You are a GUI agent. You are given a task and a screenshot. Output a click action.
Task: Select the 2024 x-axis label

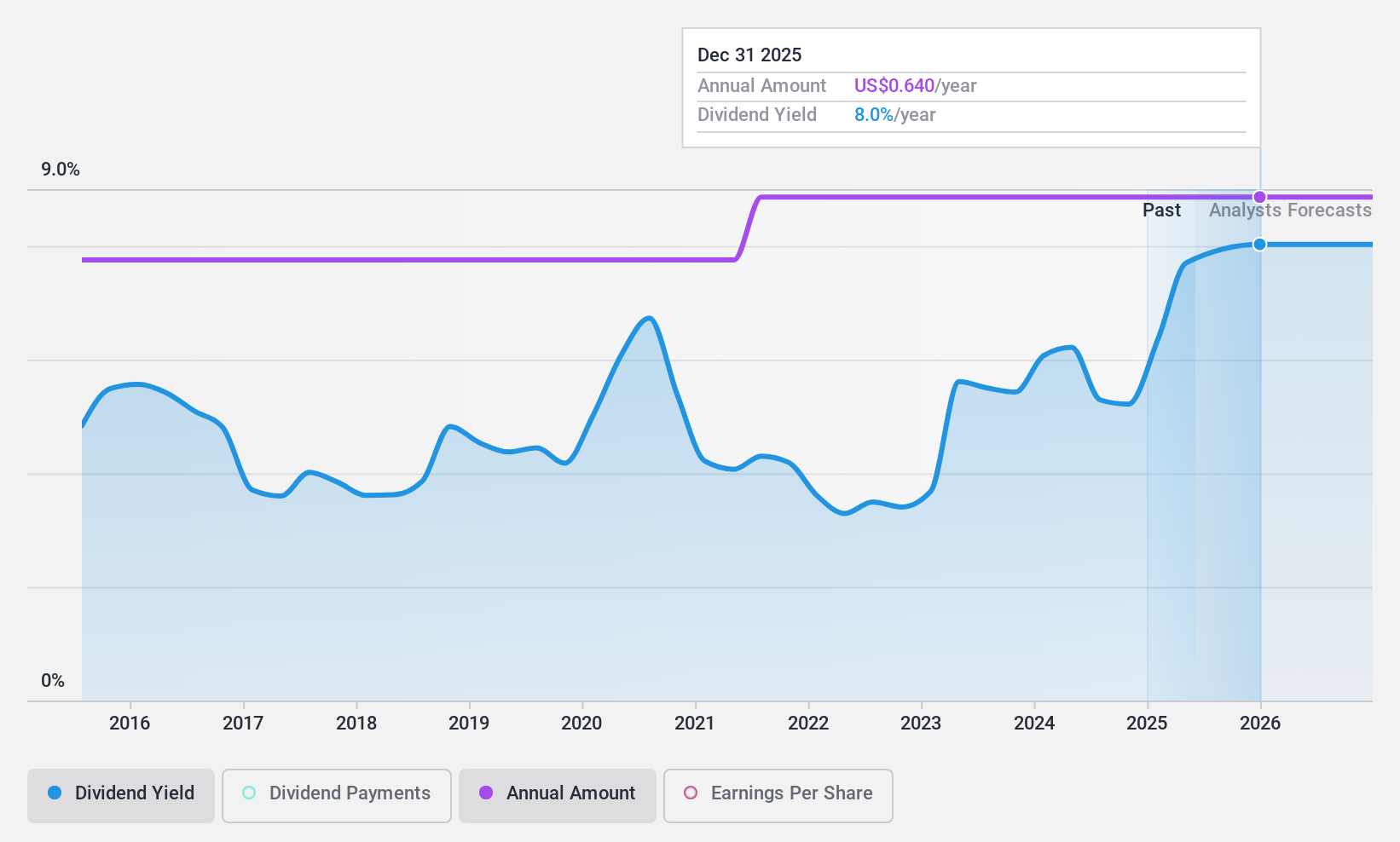click(1034, 724)
